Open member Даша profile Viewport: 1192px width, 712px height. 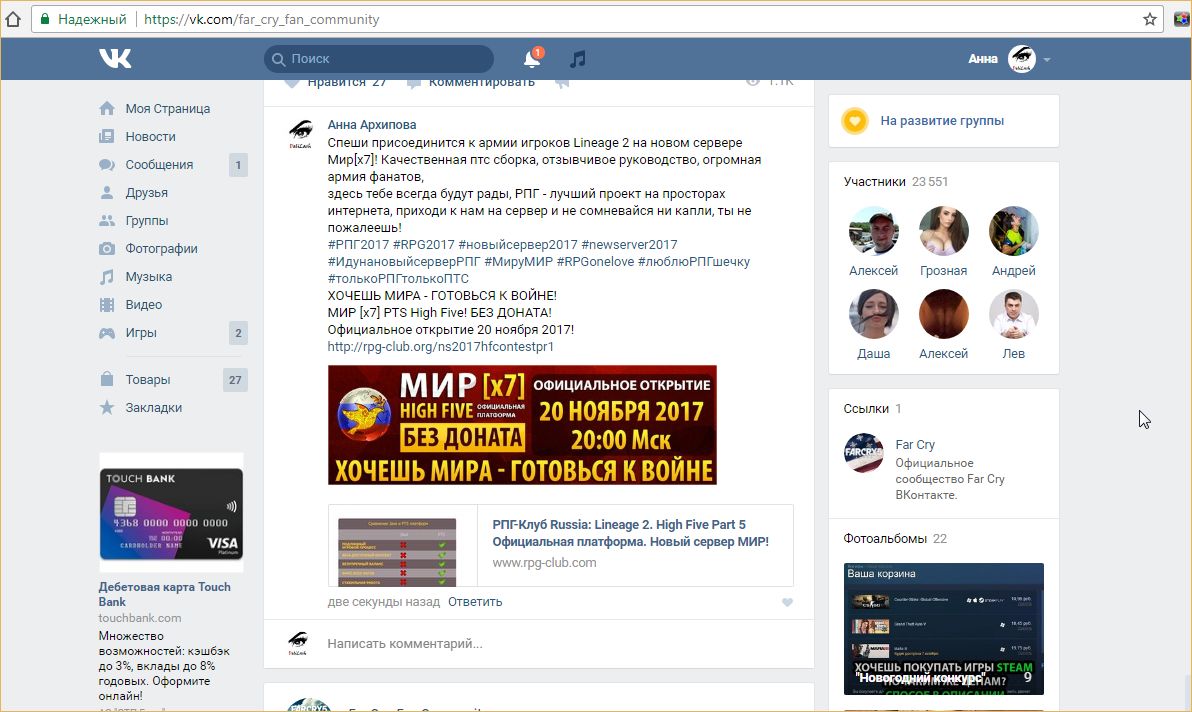(873, 314)
